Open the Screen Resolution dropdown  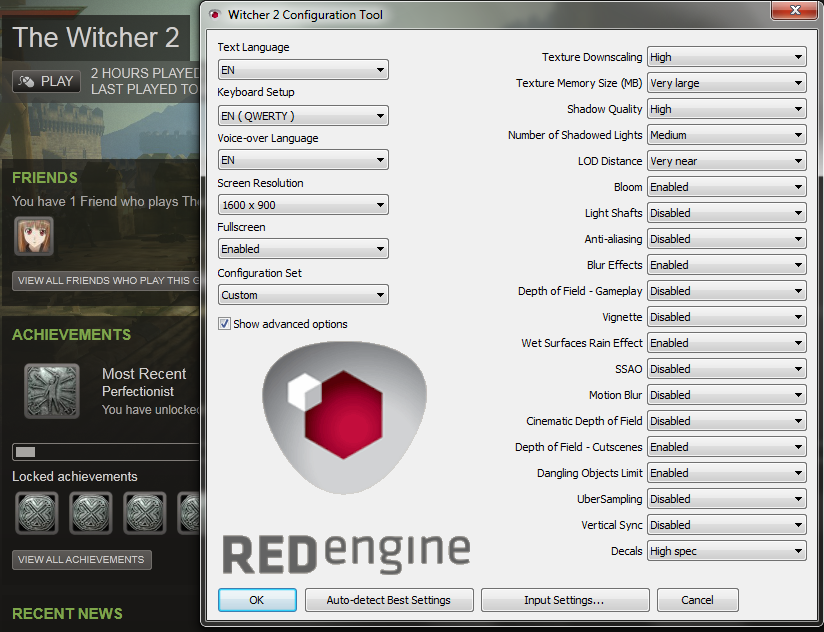pyautogui.click(x=303, y=205)
